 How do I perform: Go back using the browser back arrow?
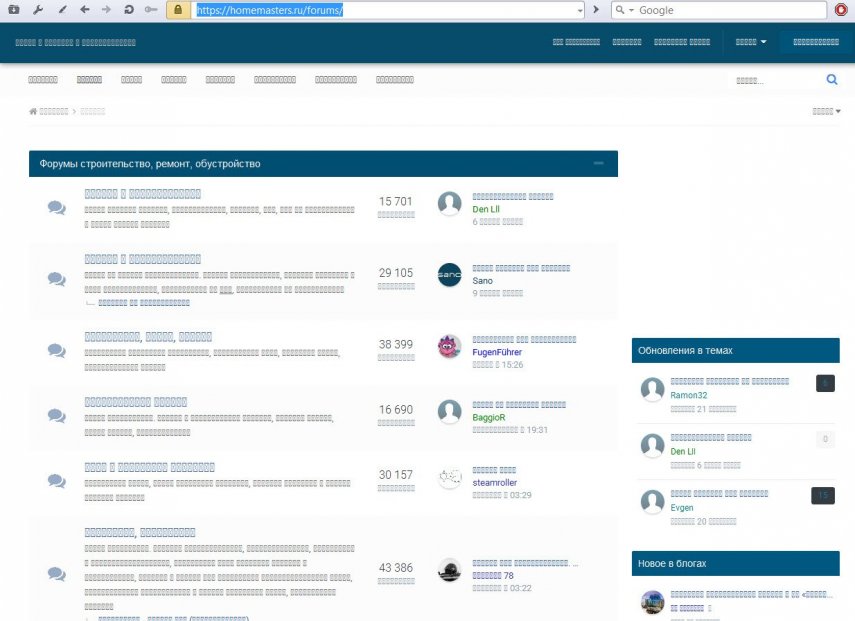[x=84, y=10]
